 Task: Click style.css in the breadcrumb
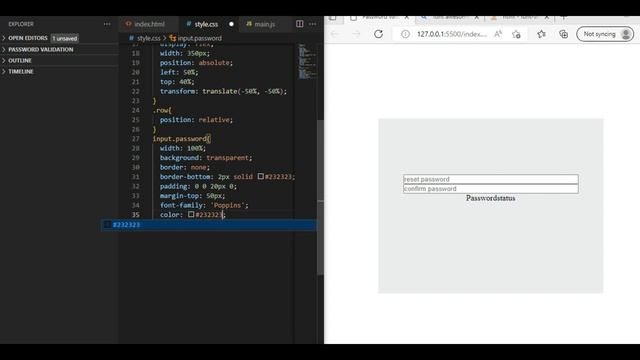148,38
